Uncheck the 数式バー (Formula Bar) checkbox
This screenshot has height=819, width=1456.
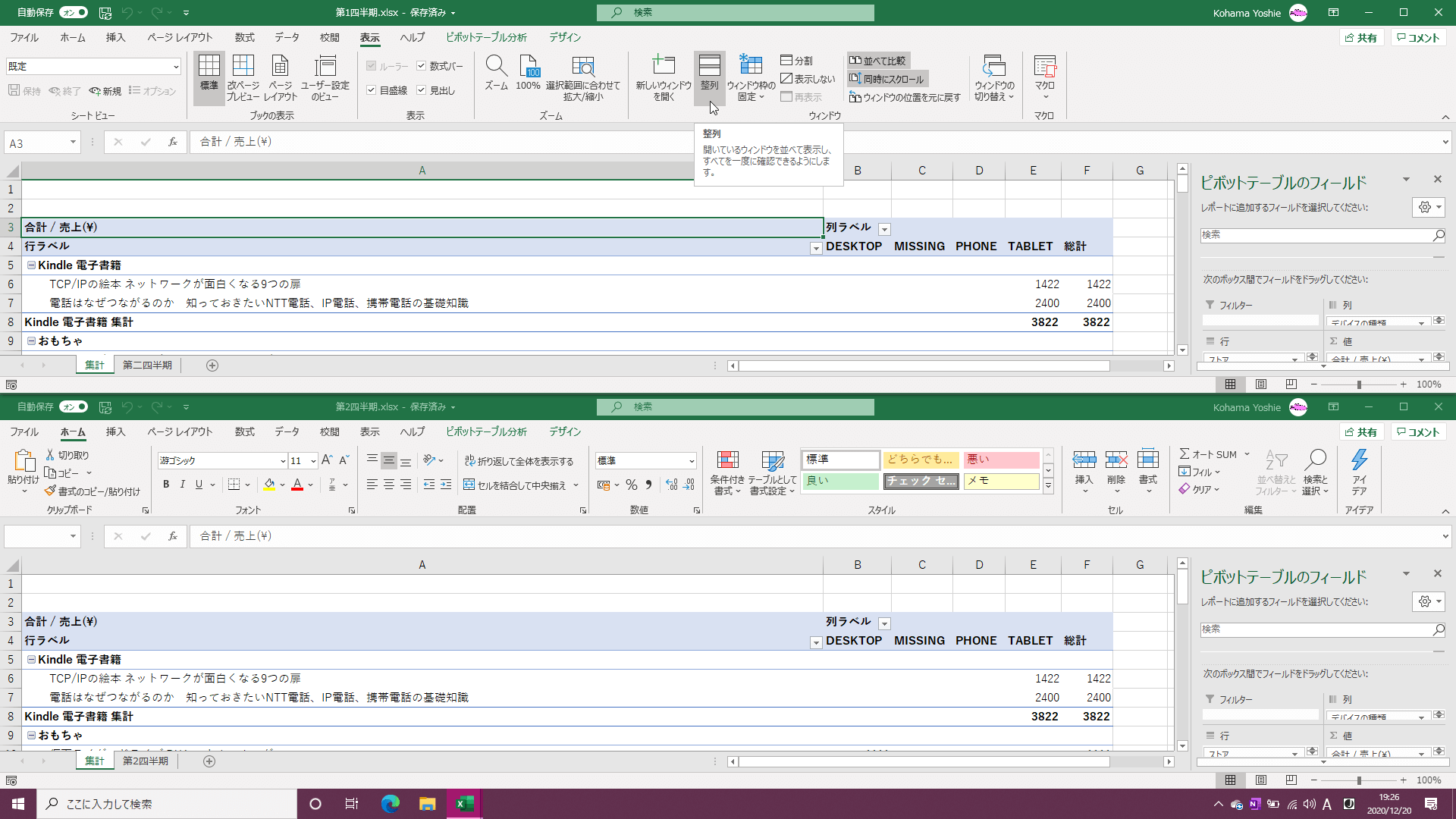(422, 66)
